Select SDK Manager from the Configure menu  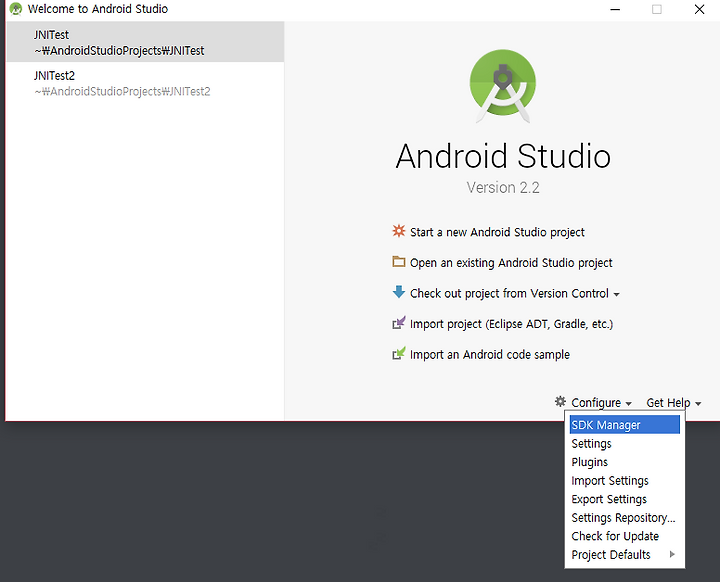pyautogui.click(x=624, y=425)
